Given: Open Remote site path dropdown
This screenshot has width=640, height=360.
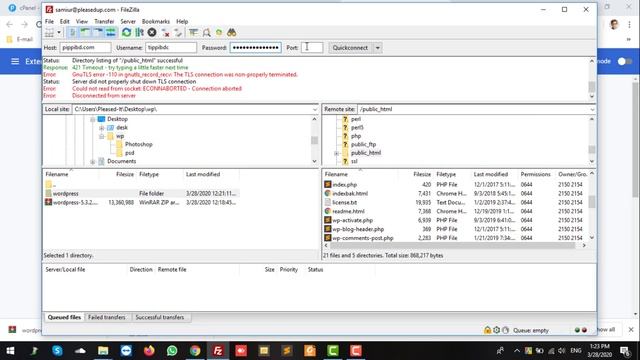Looking at the screenshot, I should click(592, 109).
